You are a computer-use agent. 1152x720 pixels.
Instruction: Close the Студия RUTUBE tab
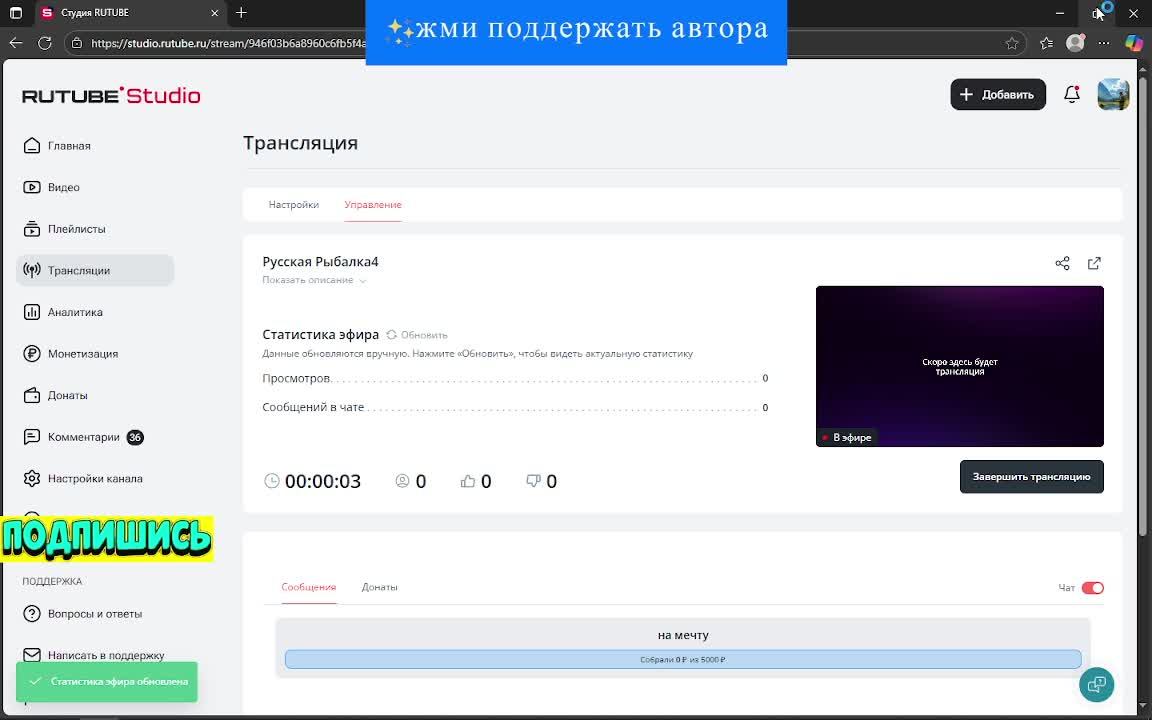click(215, 13)
